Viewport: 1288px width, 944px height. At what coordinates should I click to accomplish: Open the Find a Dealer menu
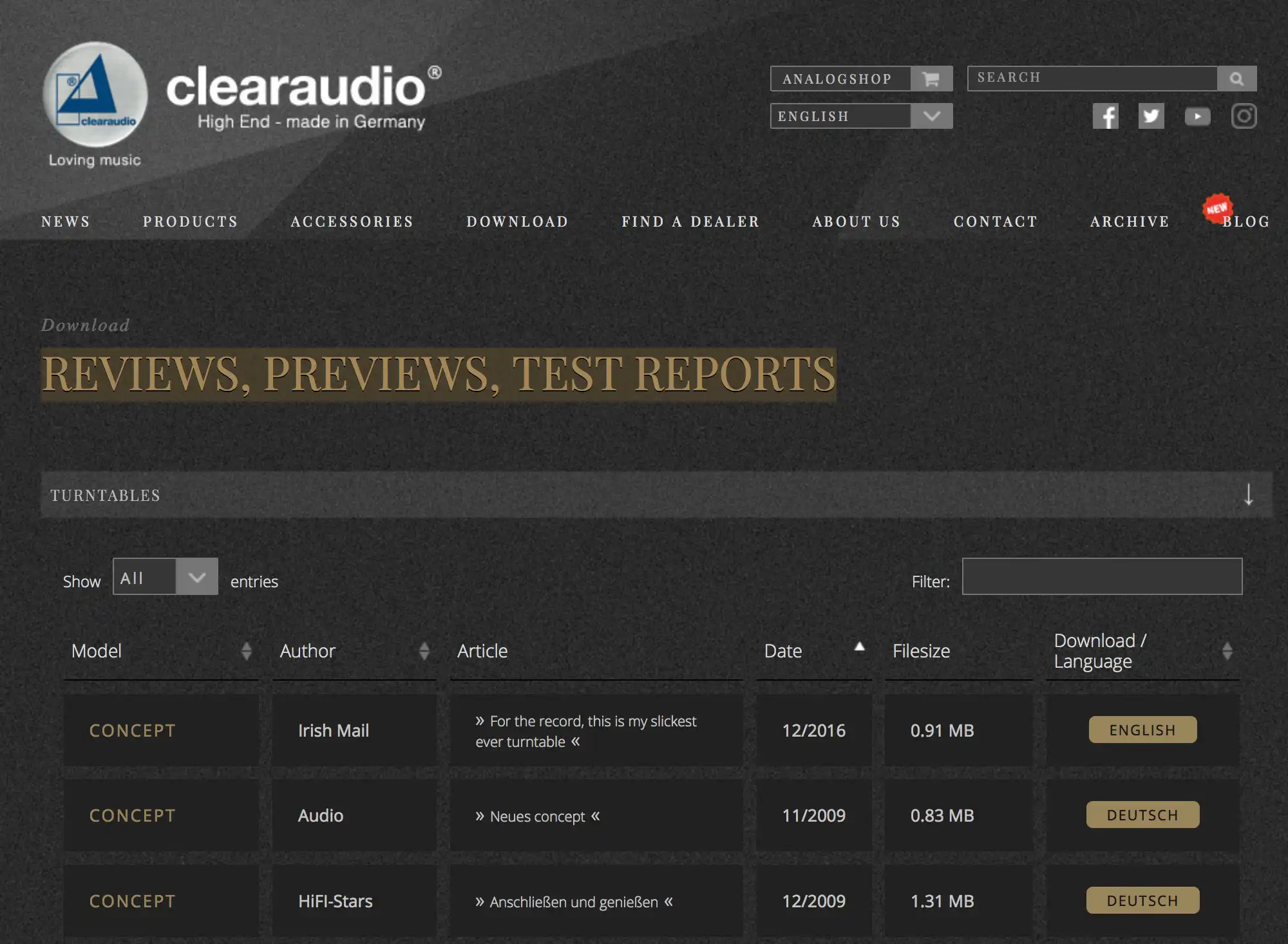tap(690, 222)
